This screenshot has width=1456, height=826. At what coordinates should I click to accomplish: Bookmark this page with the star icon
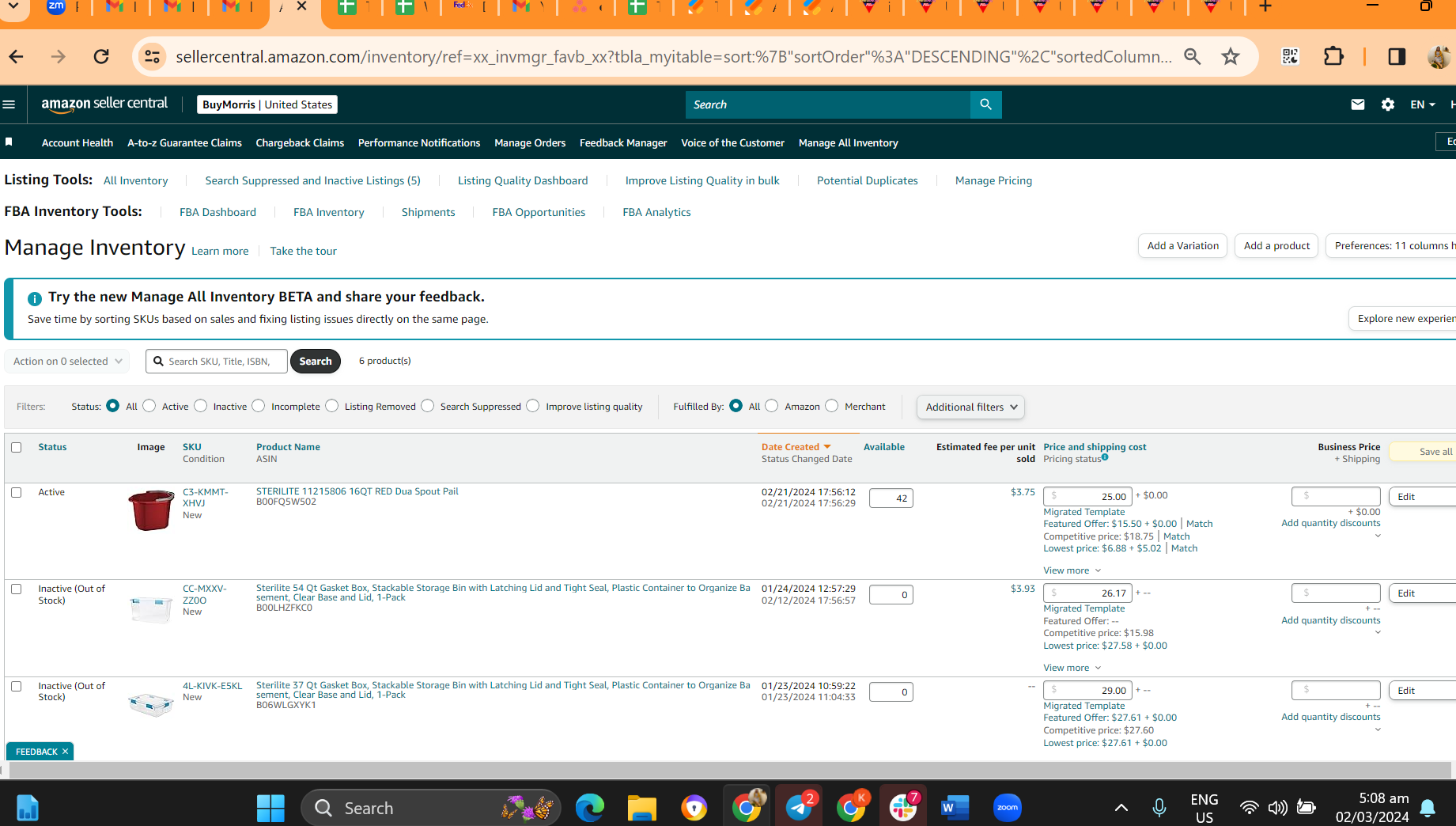pyautogui.click(x=1230, y=56)
